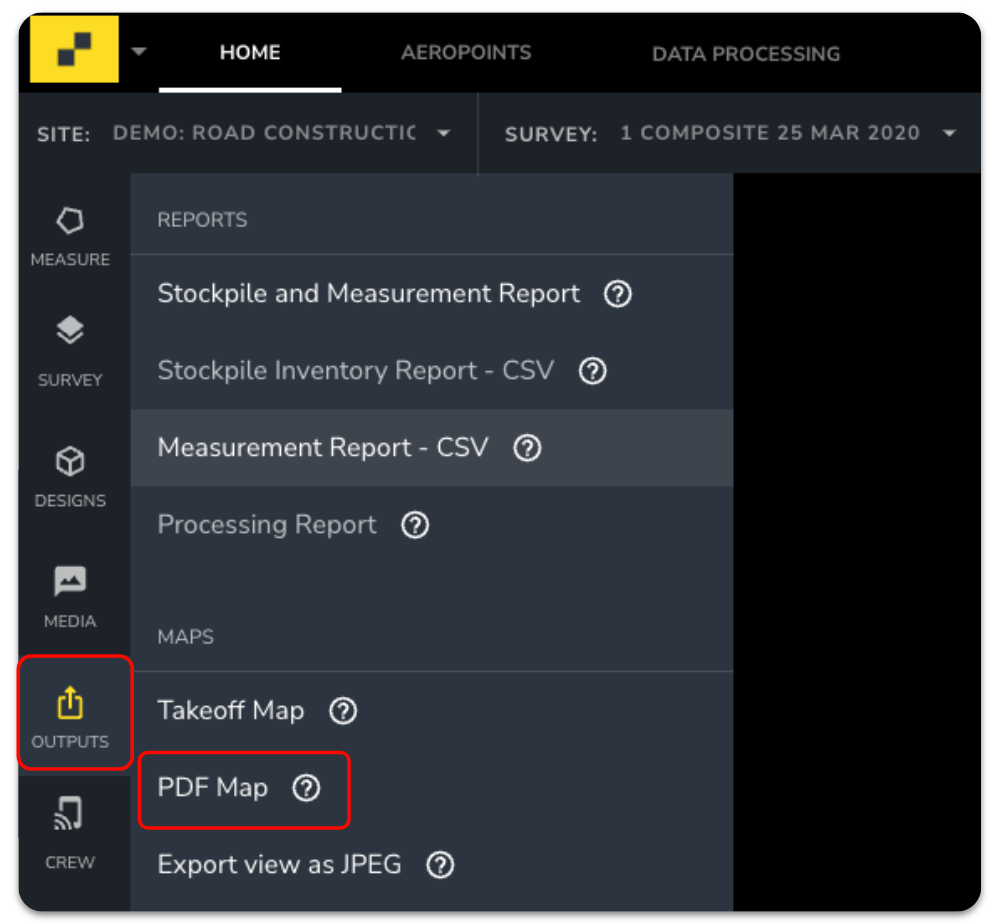Image resolution: width=992 pixels, height=924 pixels.
Task: Click the yellow Propeller logo
Action: point(70,48)
